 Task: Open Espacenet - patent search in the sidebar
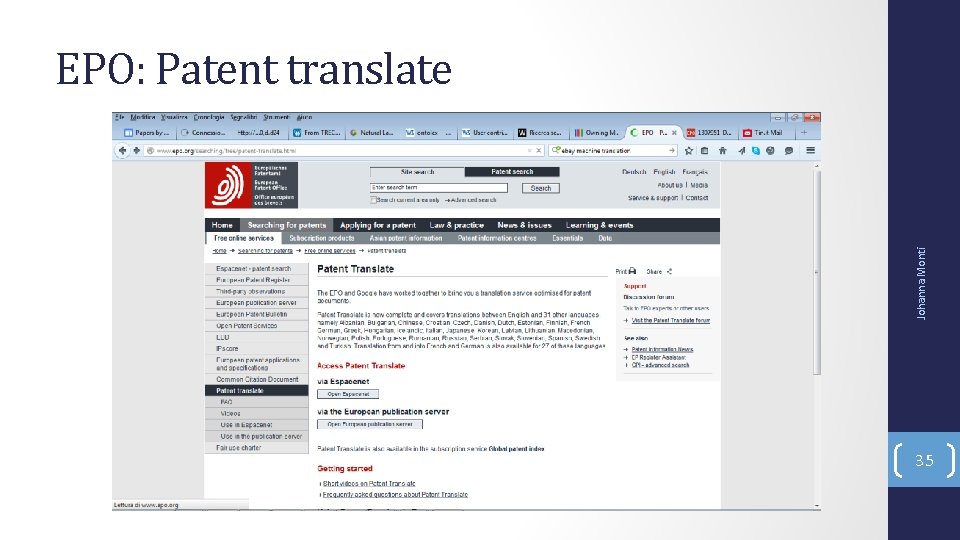[x=257, y=269]
